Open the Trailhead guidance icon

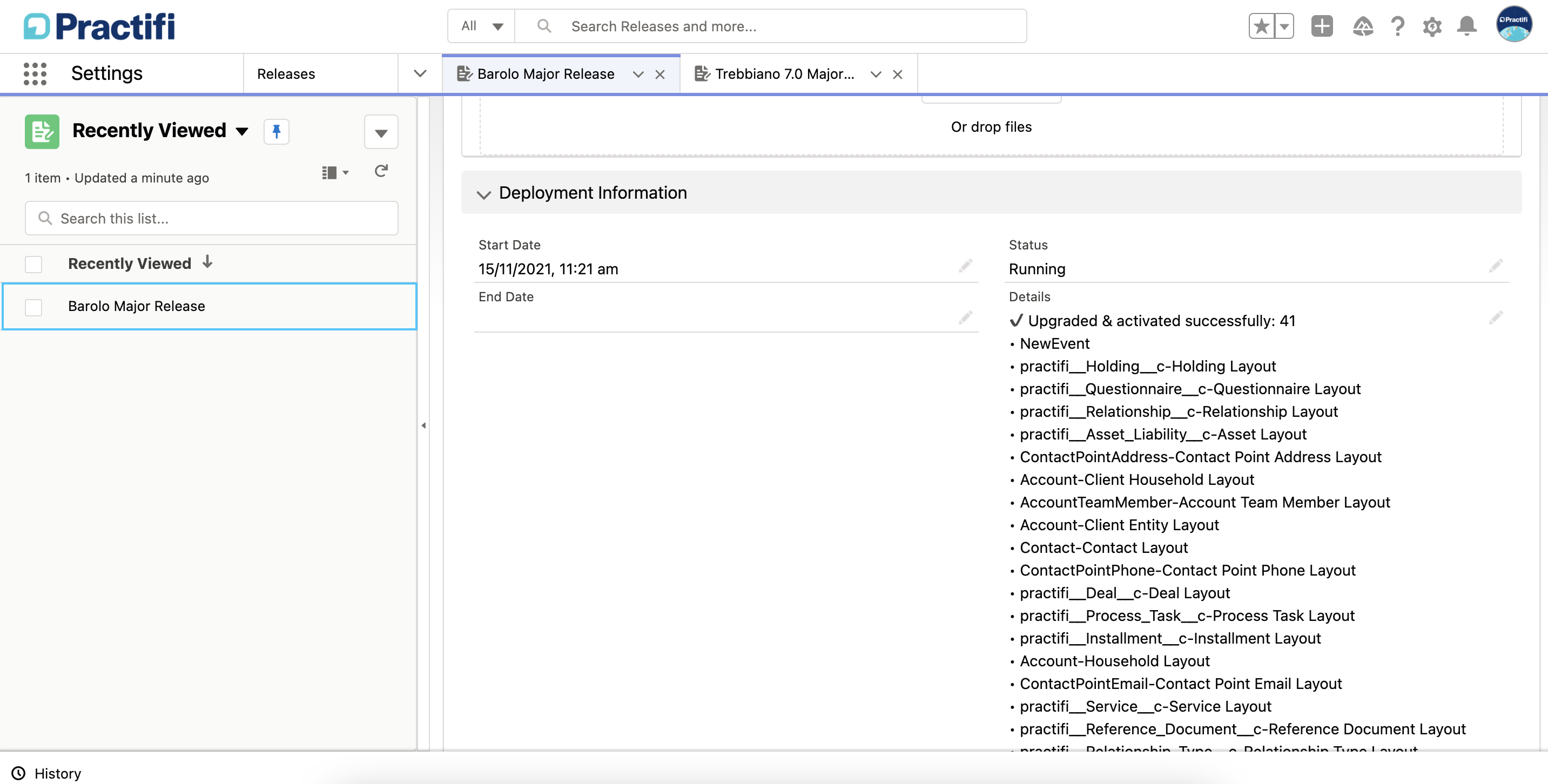pos(1362,26)
